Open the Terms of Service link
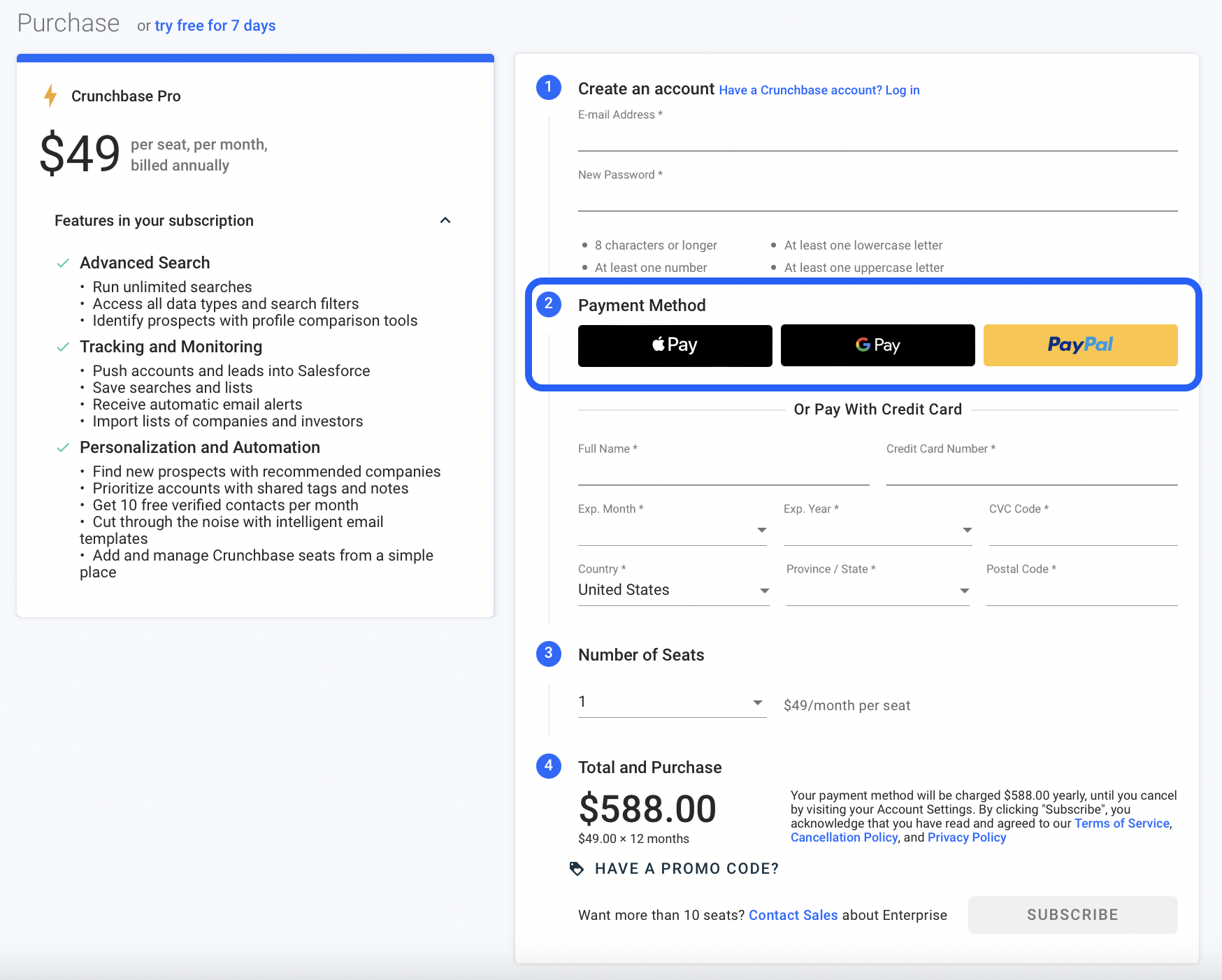1222x980 pixels. tap(1122, 823)
